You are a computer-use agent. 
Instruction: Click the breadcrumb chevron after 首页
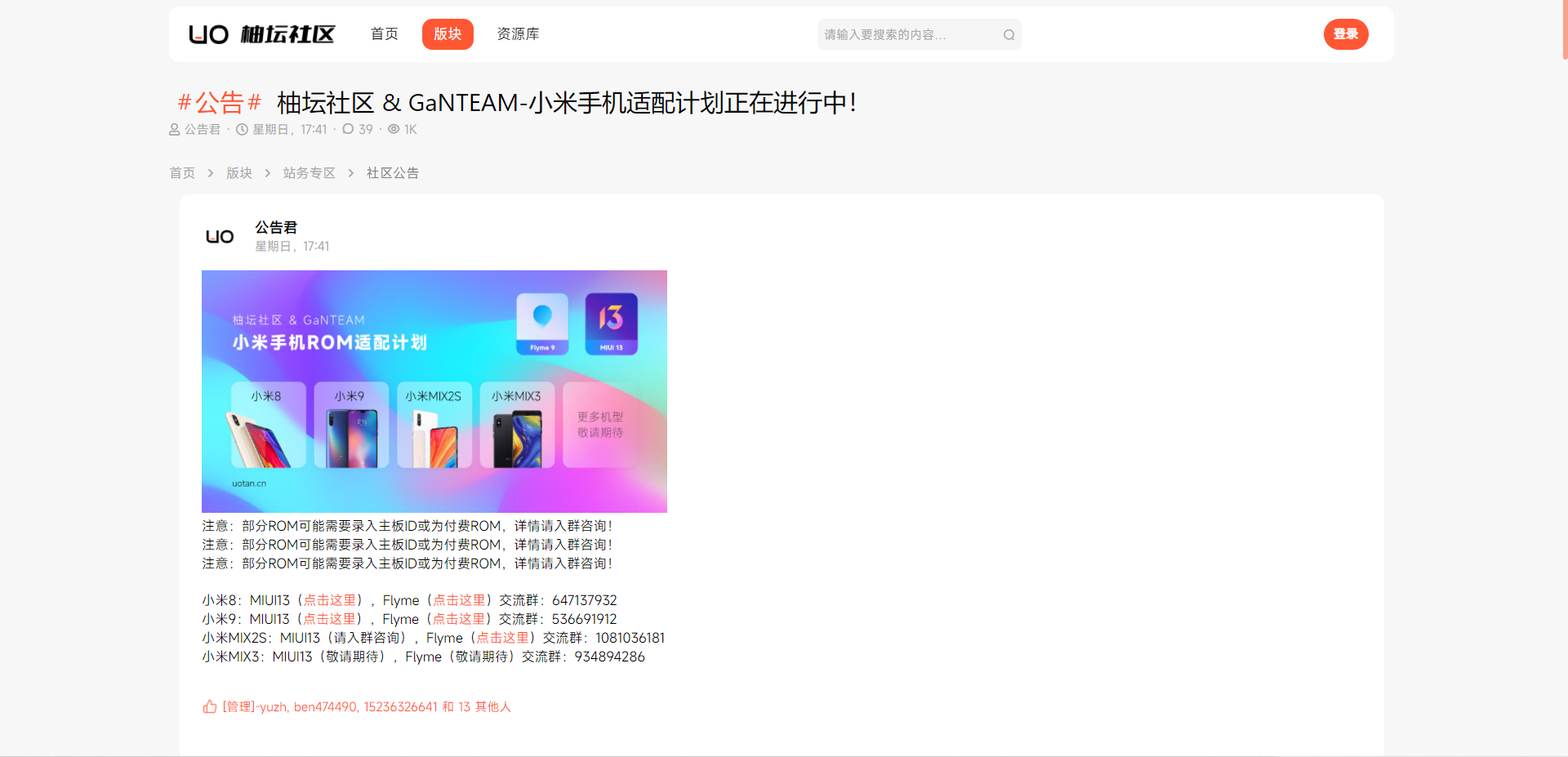coord(211,173)
